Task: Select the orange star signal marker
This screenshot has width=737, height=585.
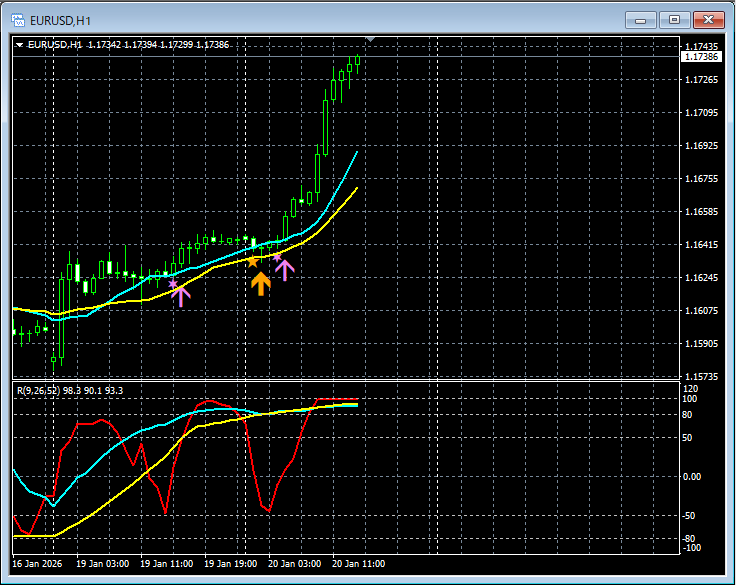Action: 253,262
